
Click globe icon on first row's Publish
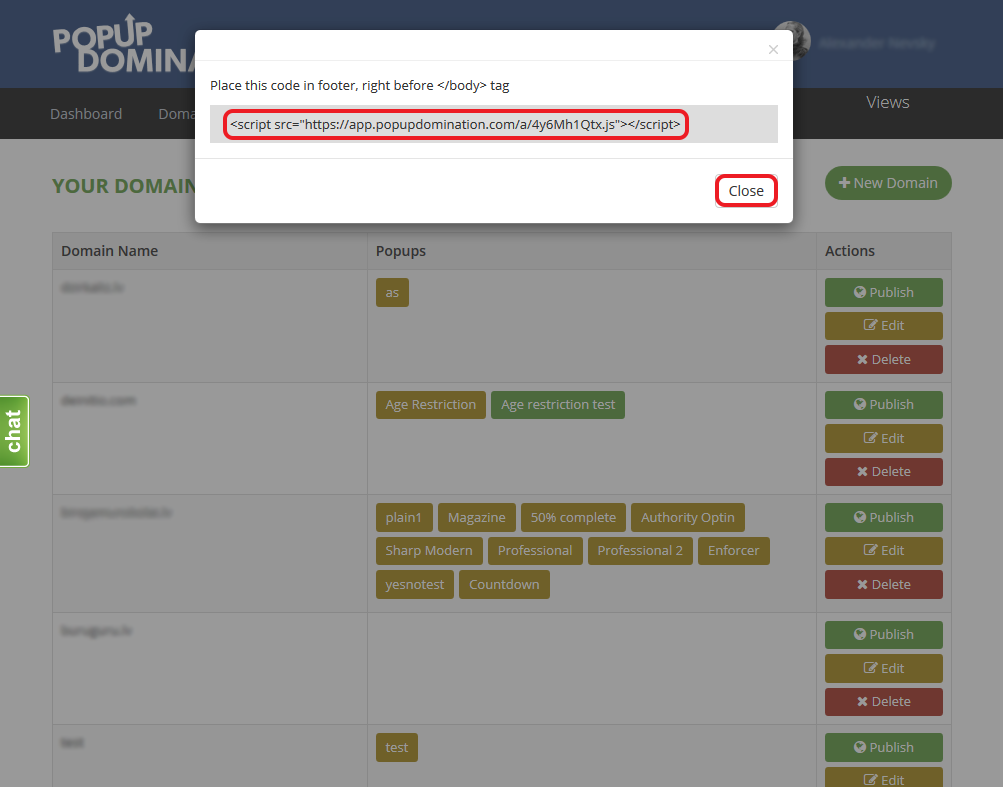click(x=860, y=292)
